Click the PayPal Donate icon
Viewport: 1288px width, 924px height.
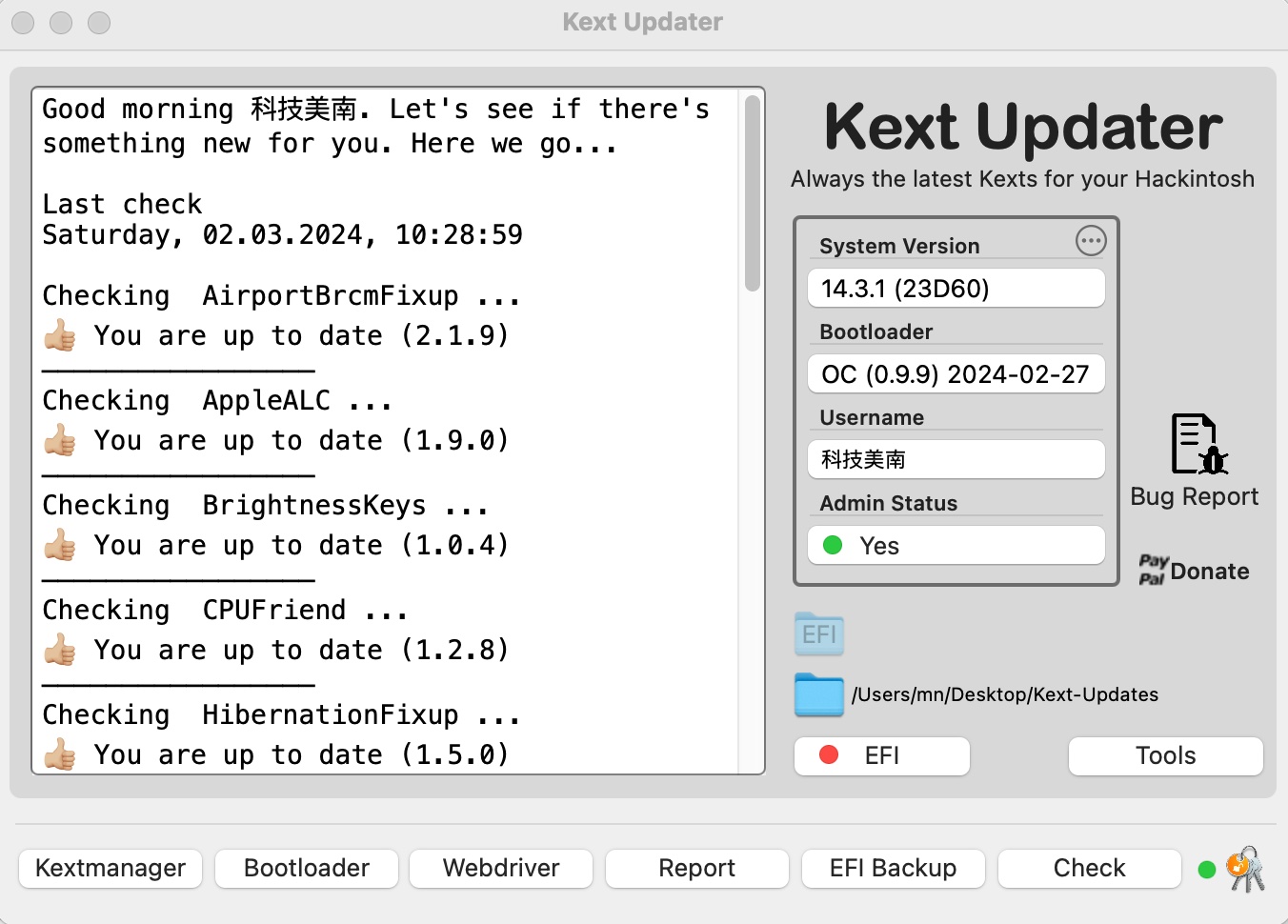click(1153, 570)
